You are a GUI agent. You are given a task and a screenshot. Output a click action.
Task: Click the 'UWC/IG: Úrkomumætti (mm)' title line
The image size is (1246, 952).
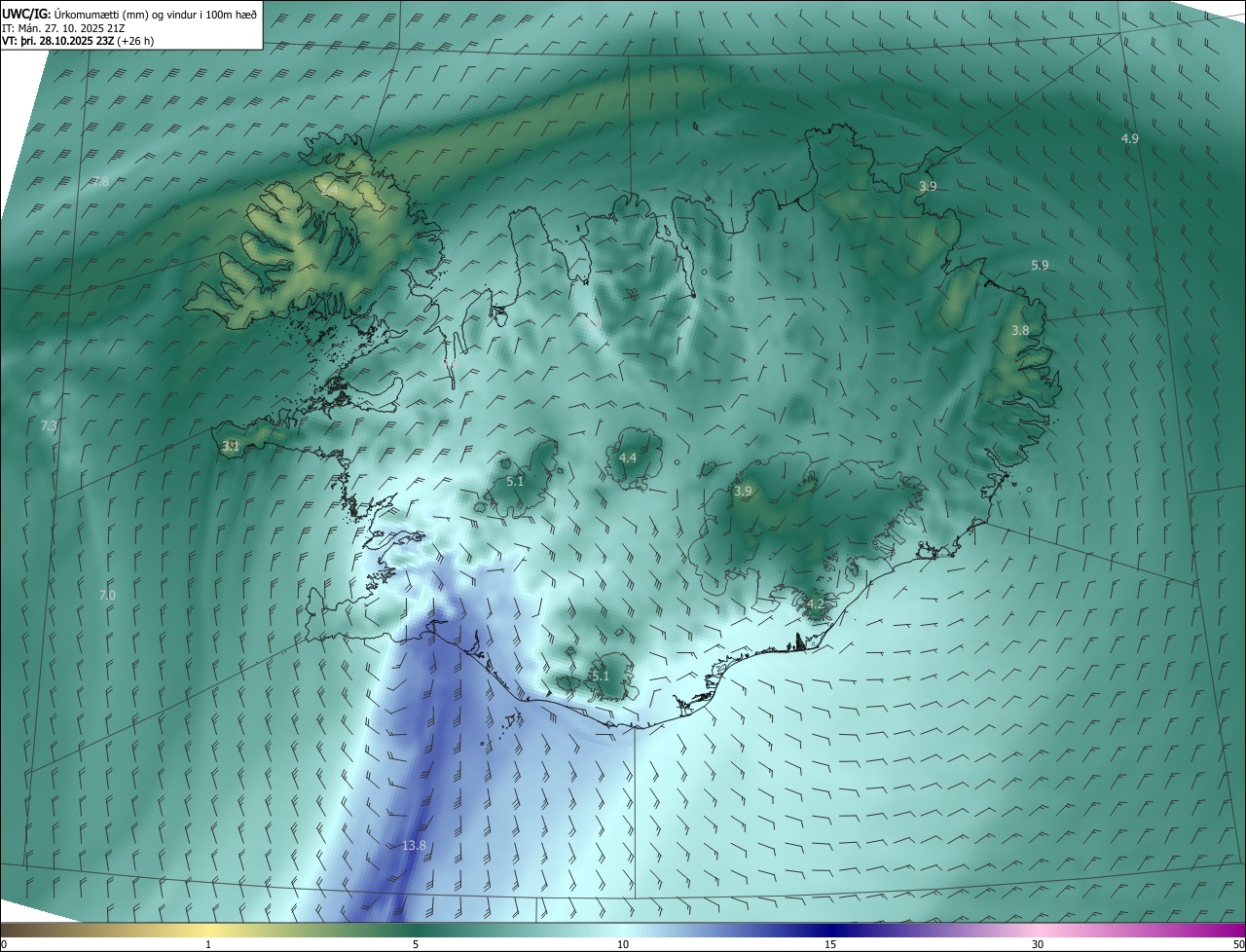tap(128, 13)
